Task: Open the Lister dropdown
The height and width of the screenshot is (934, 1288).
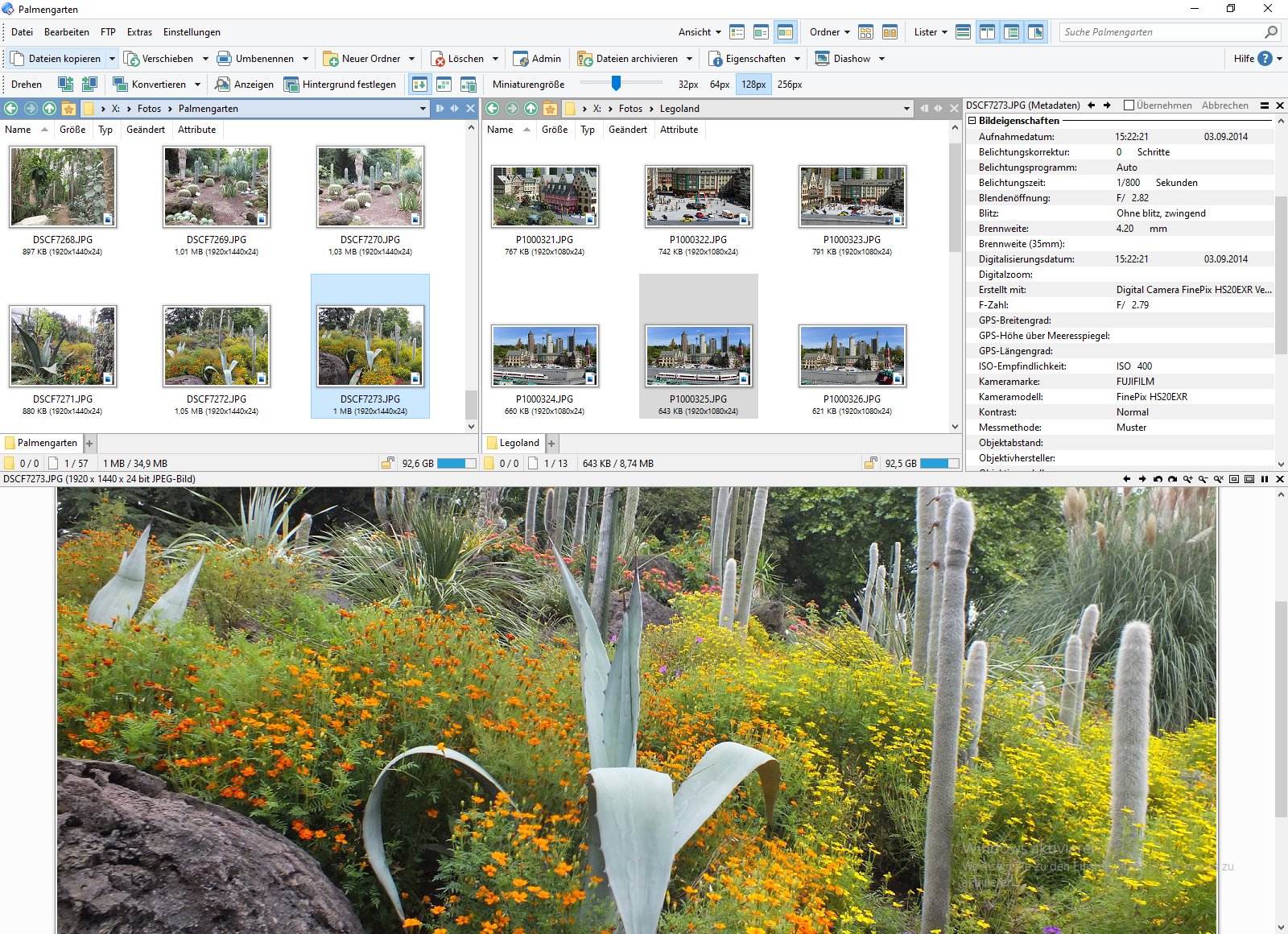Action: (x=931, y=32)
